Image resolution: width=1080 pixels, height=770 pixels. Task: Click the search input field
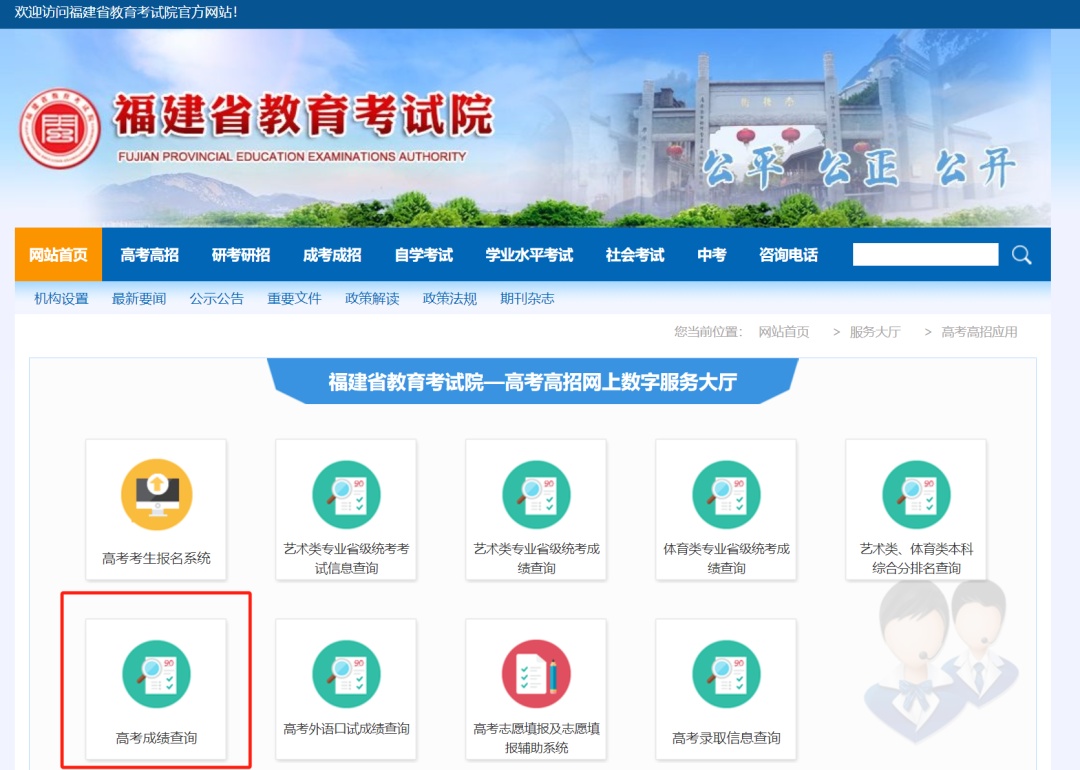coord(925,254)
